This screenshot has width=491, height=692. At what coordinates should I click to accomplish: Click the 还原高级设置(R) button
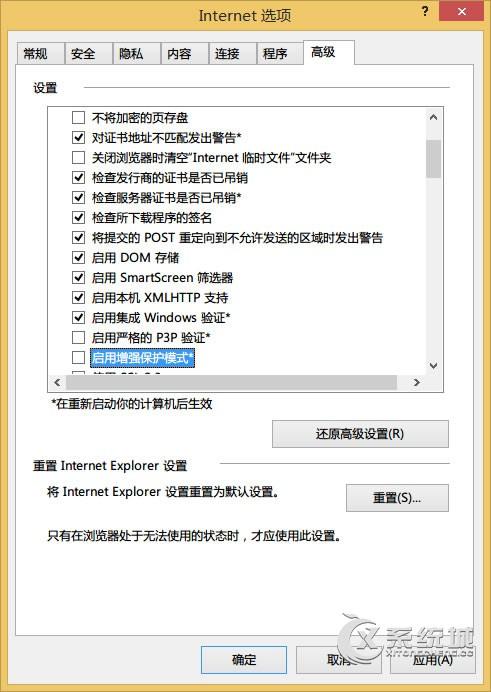pyautogui.click(x=360, y=434)
